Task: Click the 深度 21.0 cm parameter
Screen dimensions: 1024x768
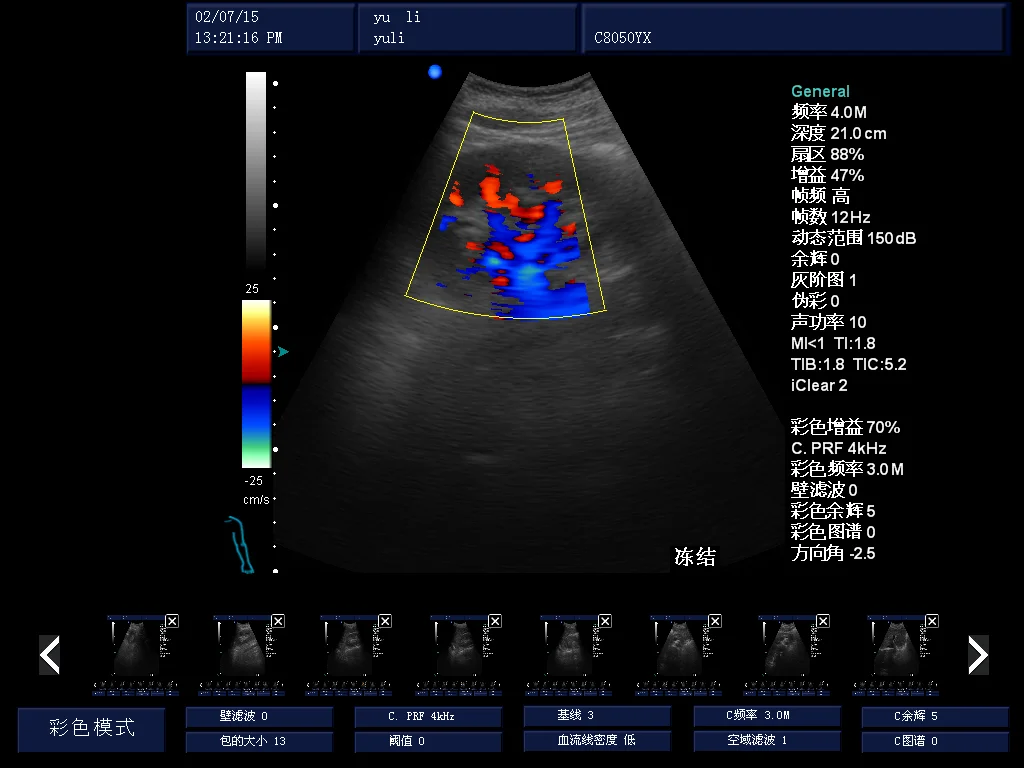Action: (x=839, y=133)
